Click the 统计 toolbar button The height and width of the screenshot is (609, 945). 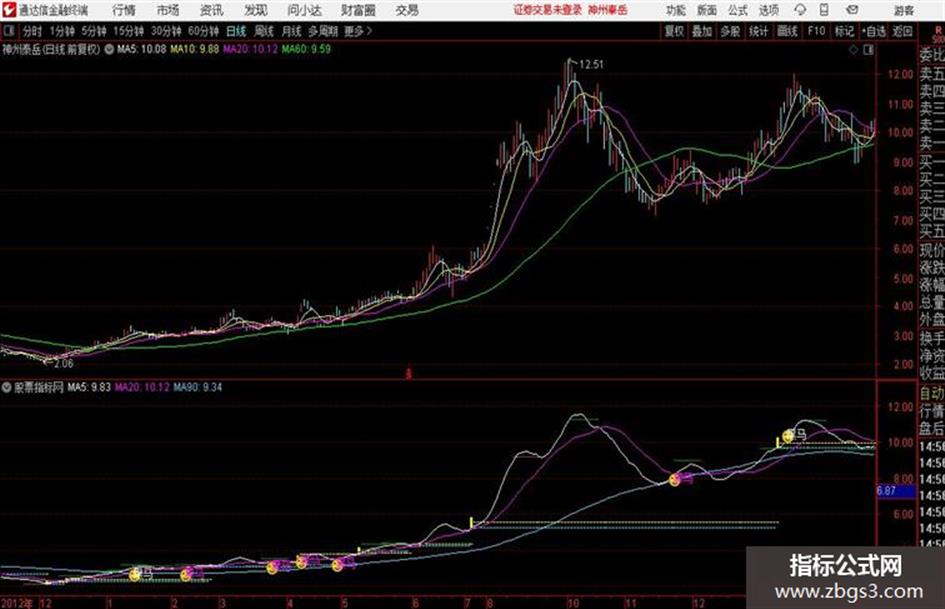click(x=759, y=31)
